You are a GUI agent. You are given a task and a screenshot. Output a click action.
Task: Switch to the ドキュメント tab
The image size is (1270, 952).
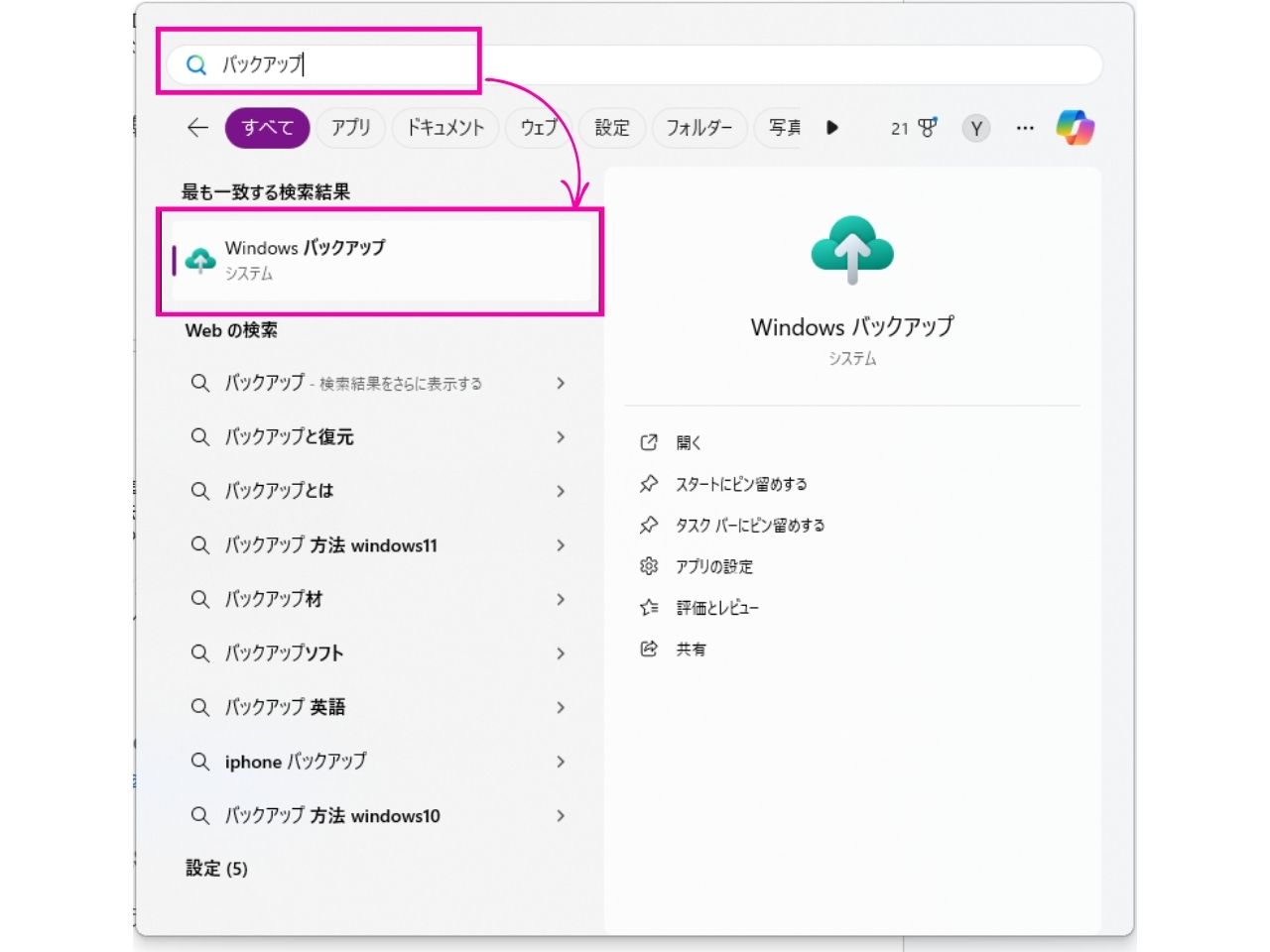point(444,127)
